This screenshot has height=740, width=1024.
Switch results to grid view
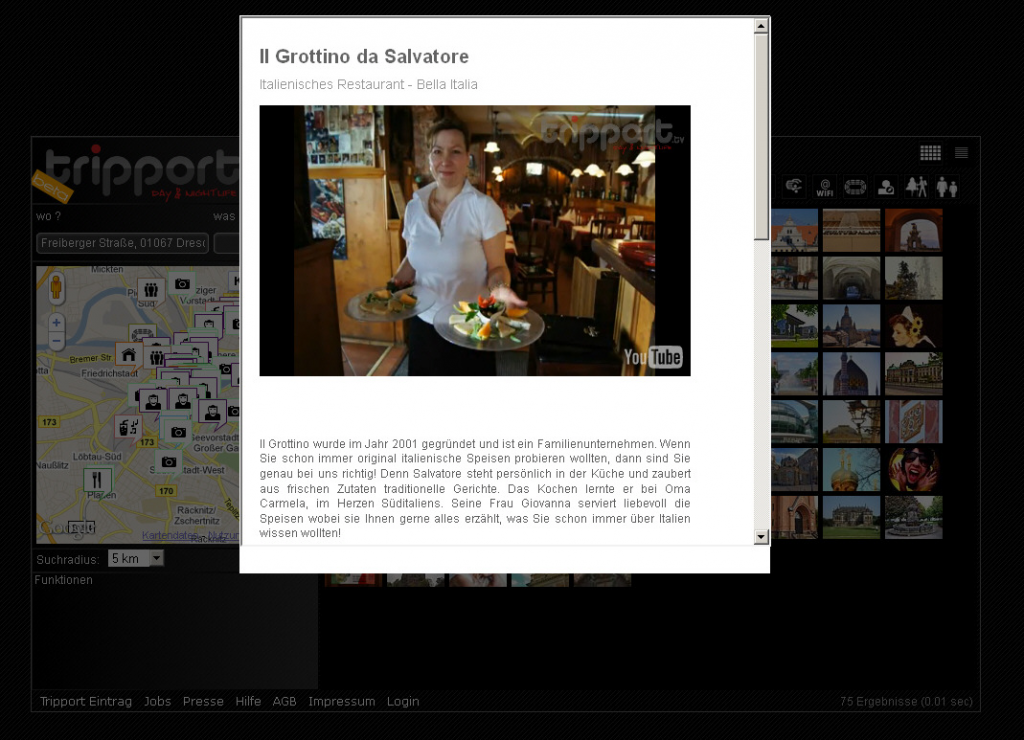point(930,153)
